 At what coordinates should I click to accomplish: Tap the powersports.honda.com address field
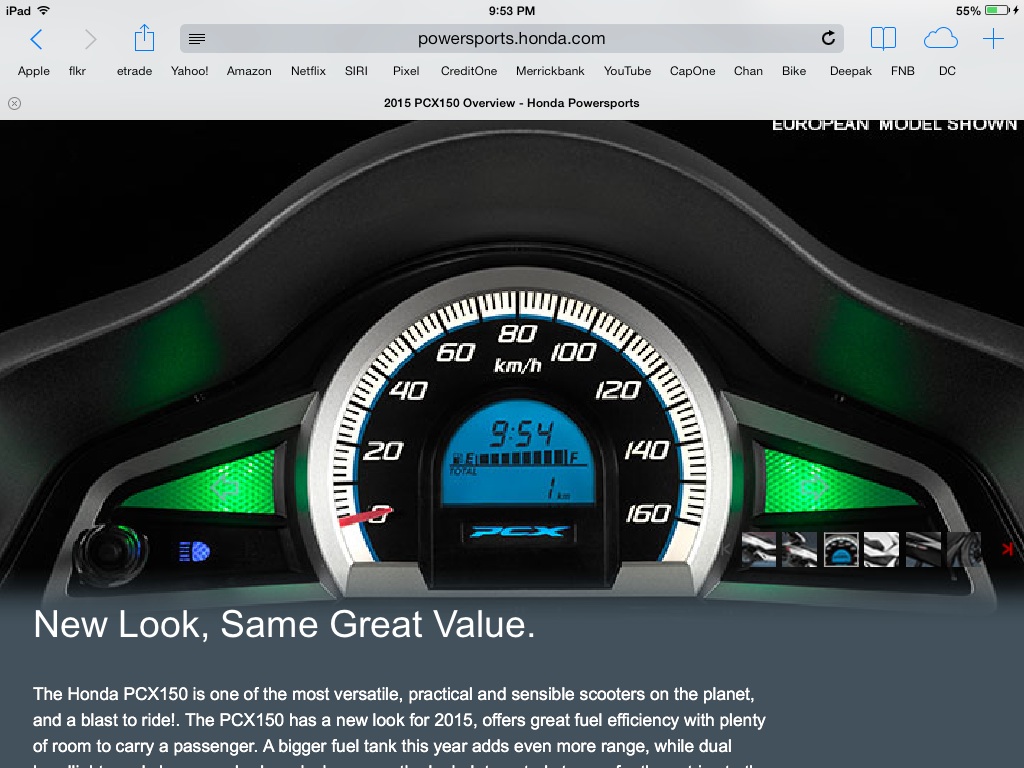click(x=511, y=39)
